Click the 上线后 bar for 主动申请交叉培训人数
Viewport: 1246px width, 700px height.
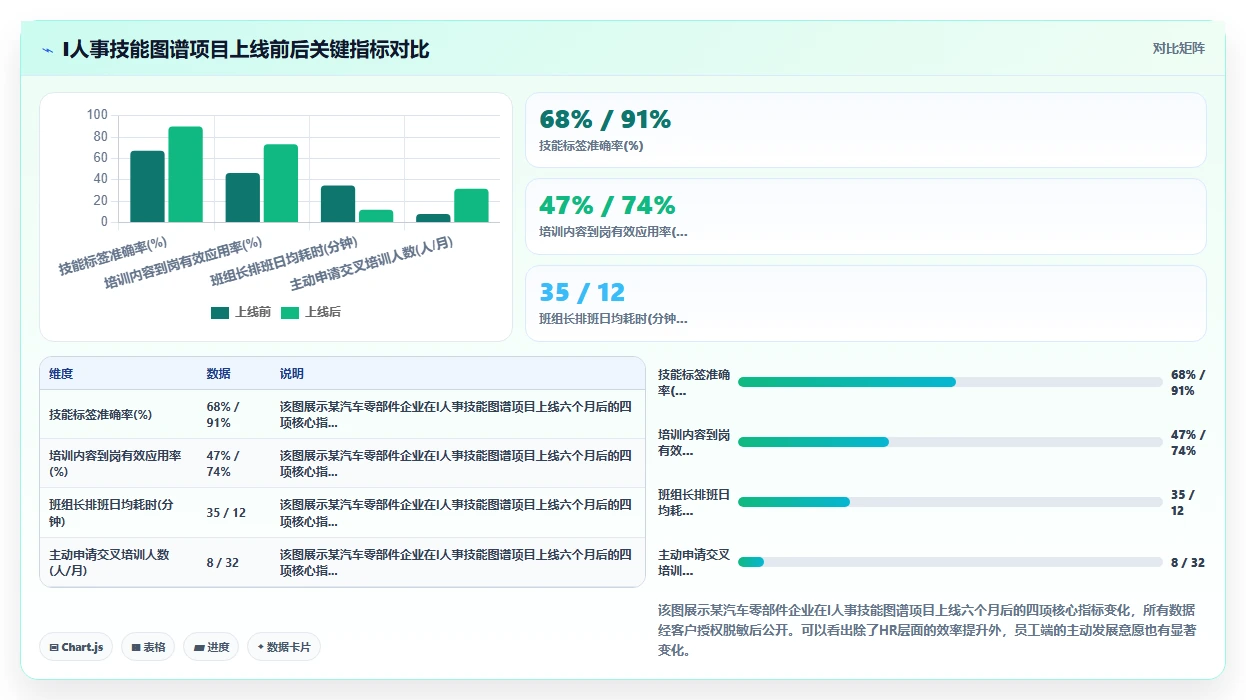[471, 205]
